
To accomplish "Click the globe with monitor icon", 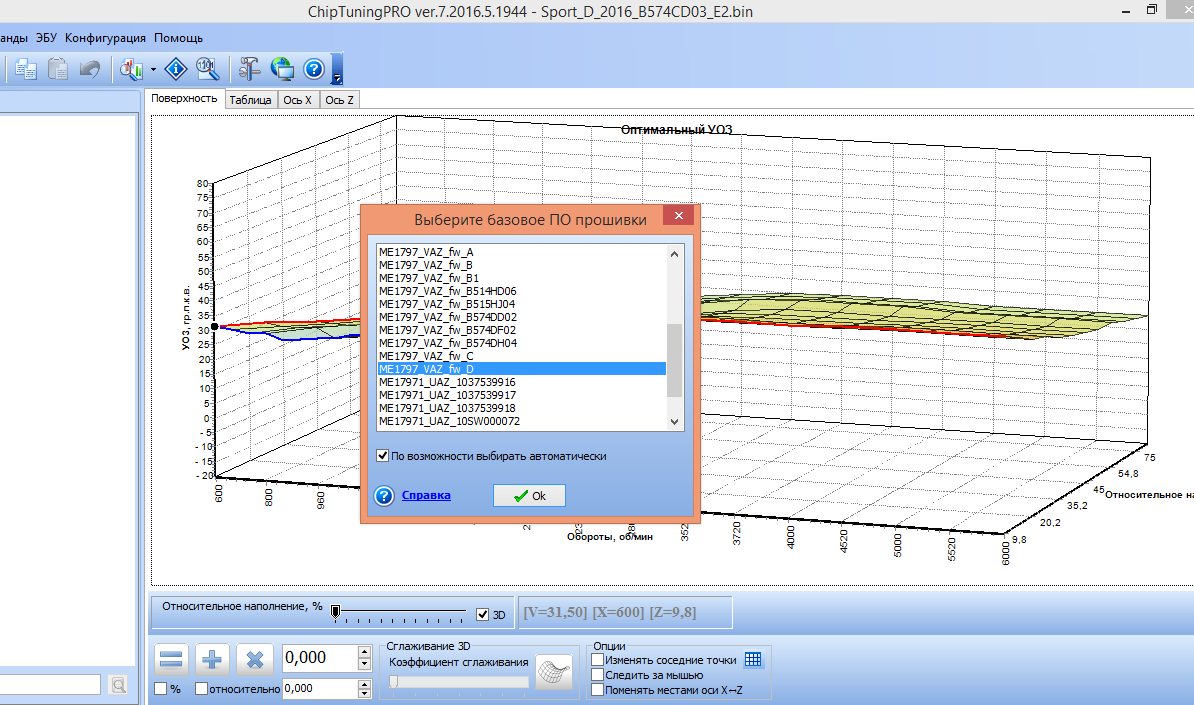I will [x=282, y=69].
